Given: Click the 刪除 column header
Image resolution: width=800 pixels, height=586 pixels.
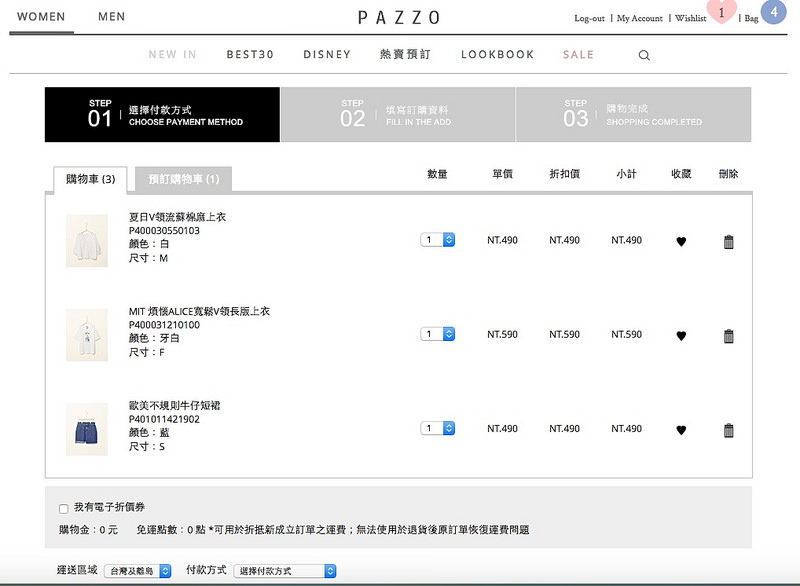Looking at the screenshot, I should pos(729,174).
